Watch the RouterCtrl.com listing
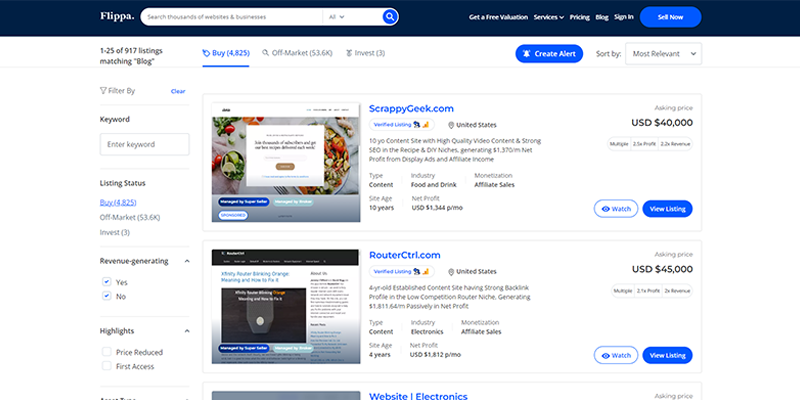800x400 pixels. tap(616, 355)
